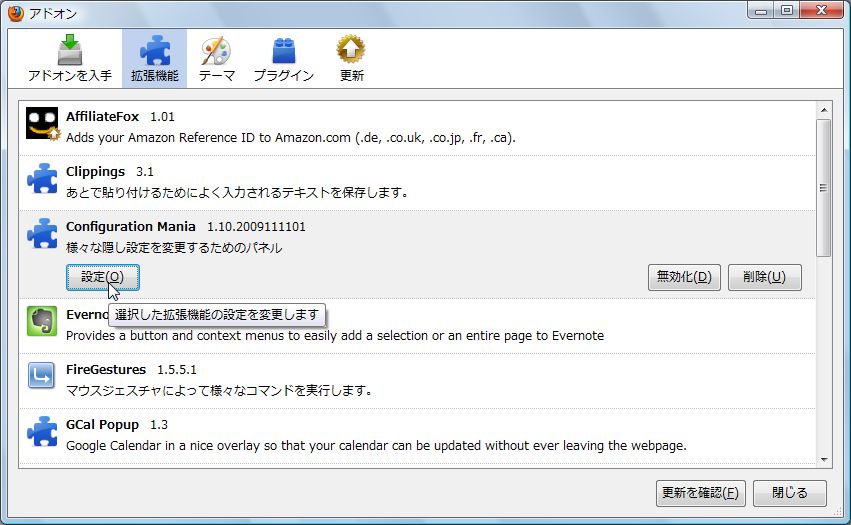
Task: Click the GCal Popup puzzle icon
Action: click(x=42, y=431)
